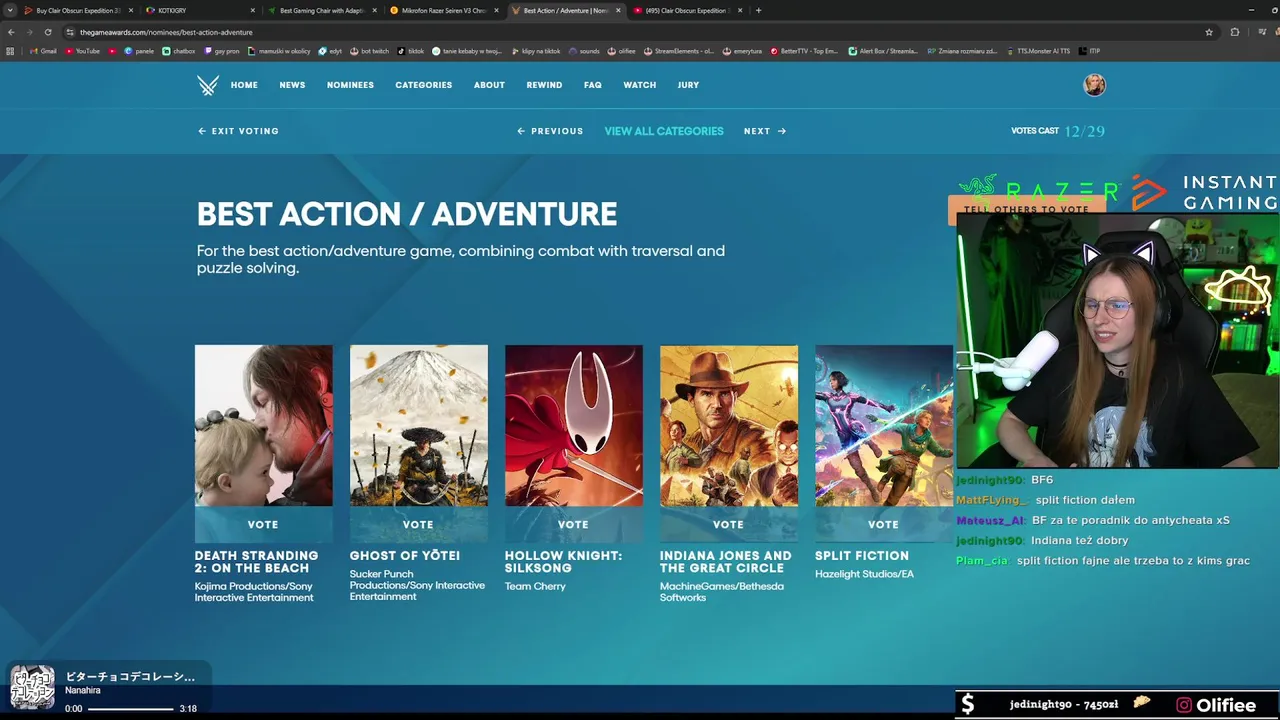Click the Ghost of Yōtei cover image

coord(419,426)
